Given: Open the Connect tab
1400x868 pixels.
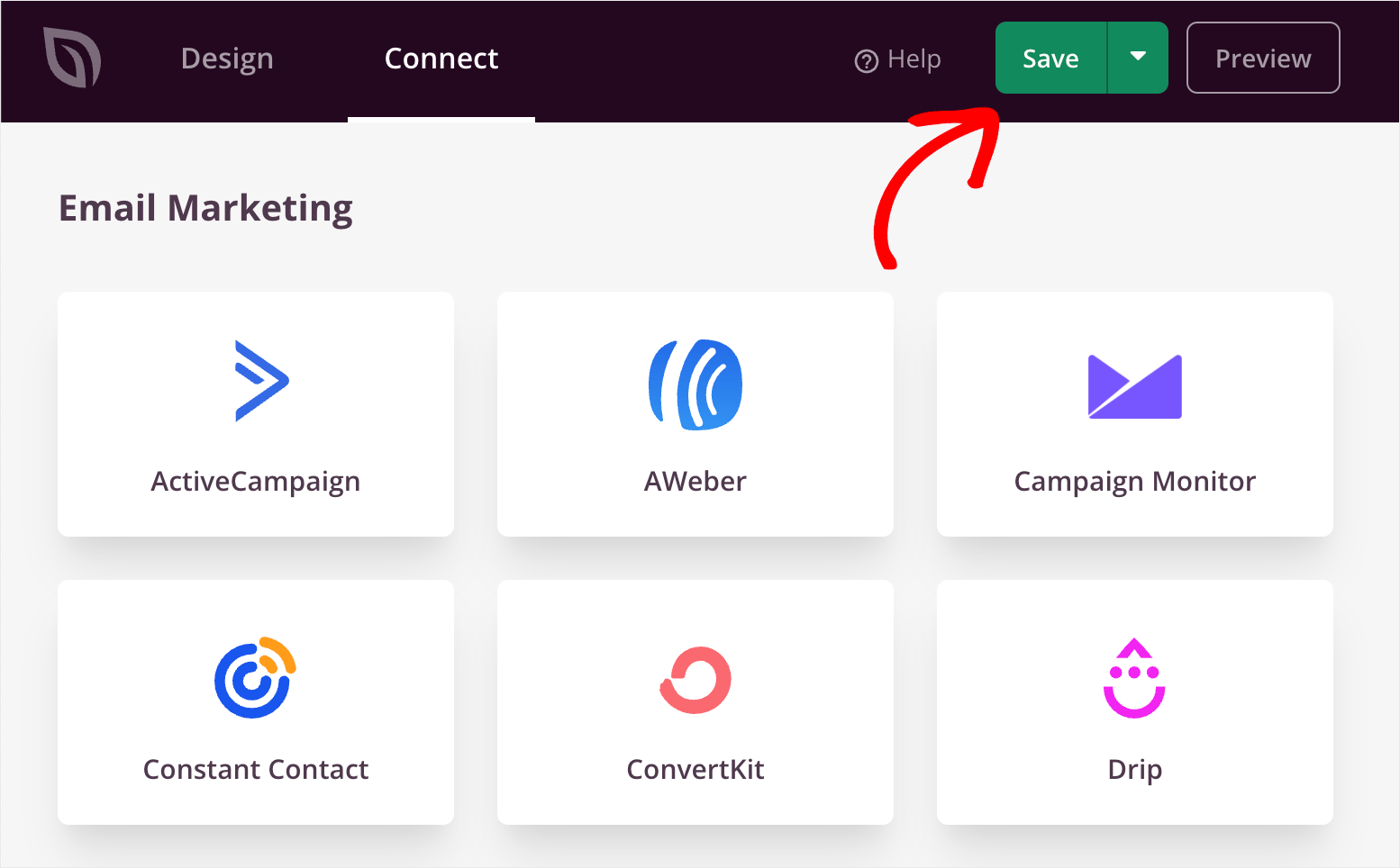Looking at the screenshot, I should tap(441, 59).
